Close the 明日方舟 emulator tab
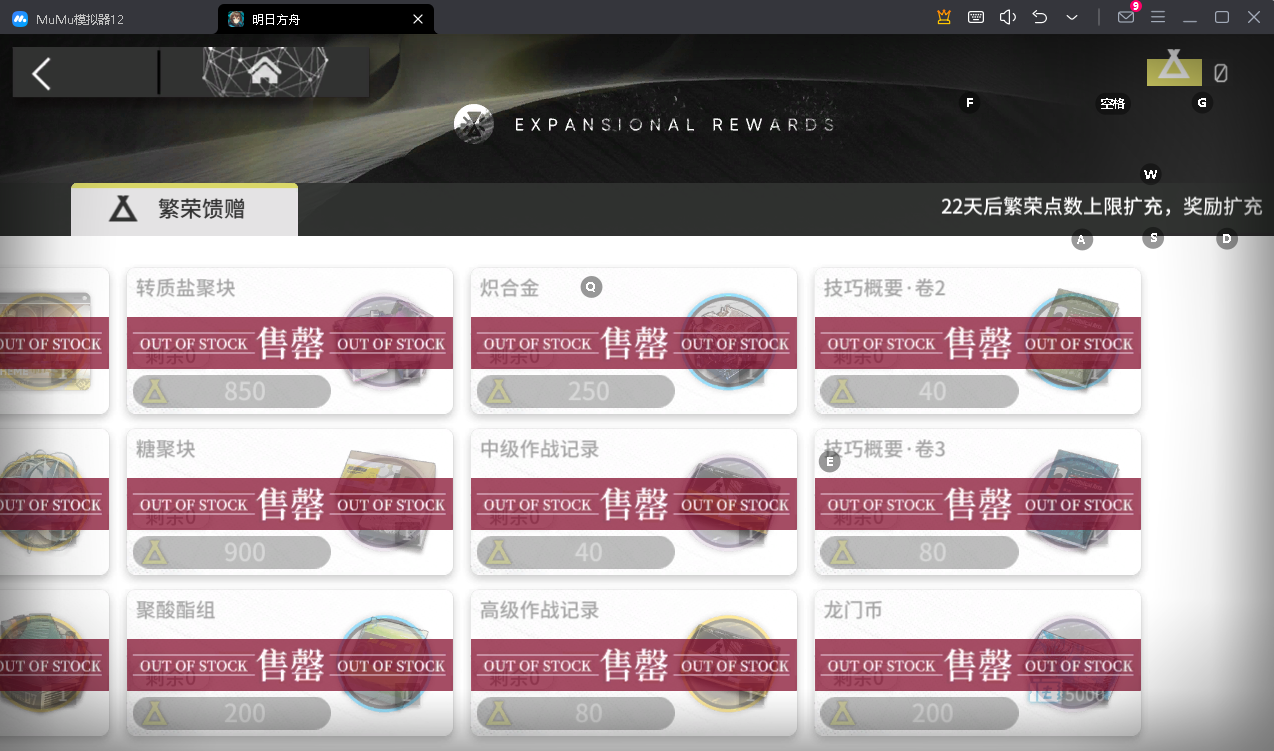The height and width of the screenshot is (751, 1274). point(418,19)
